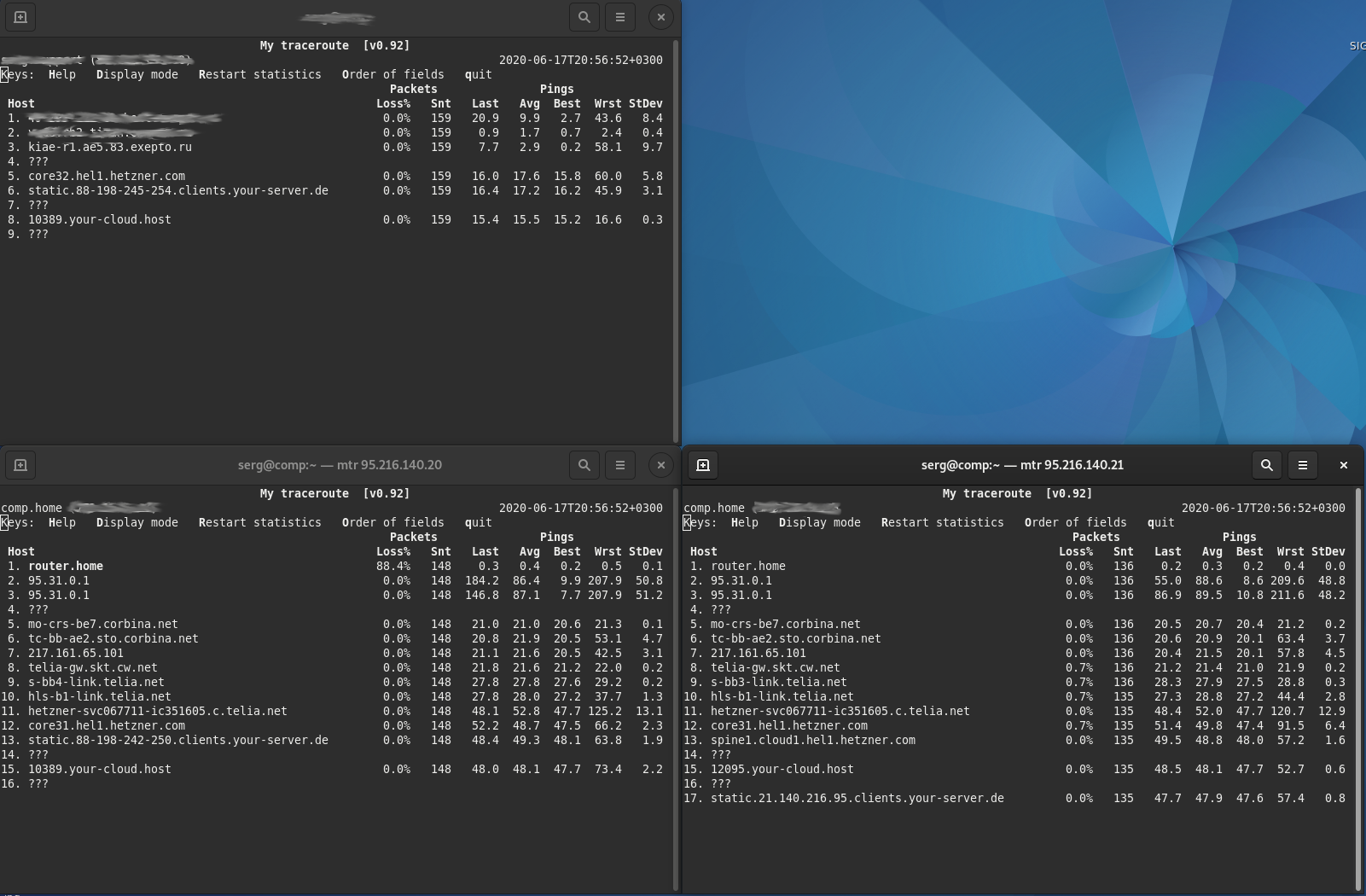Click 'Help' in the mtr 95.216.140.20 terminal
This screenshot has width=1366, height=896.
[x=62, y=522]
